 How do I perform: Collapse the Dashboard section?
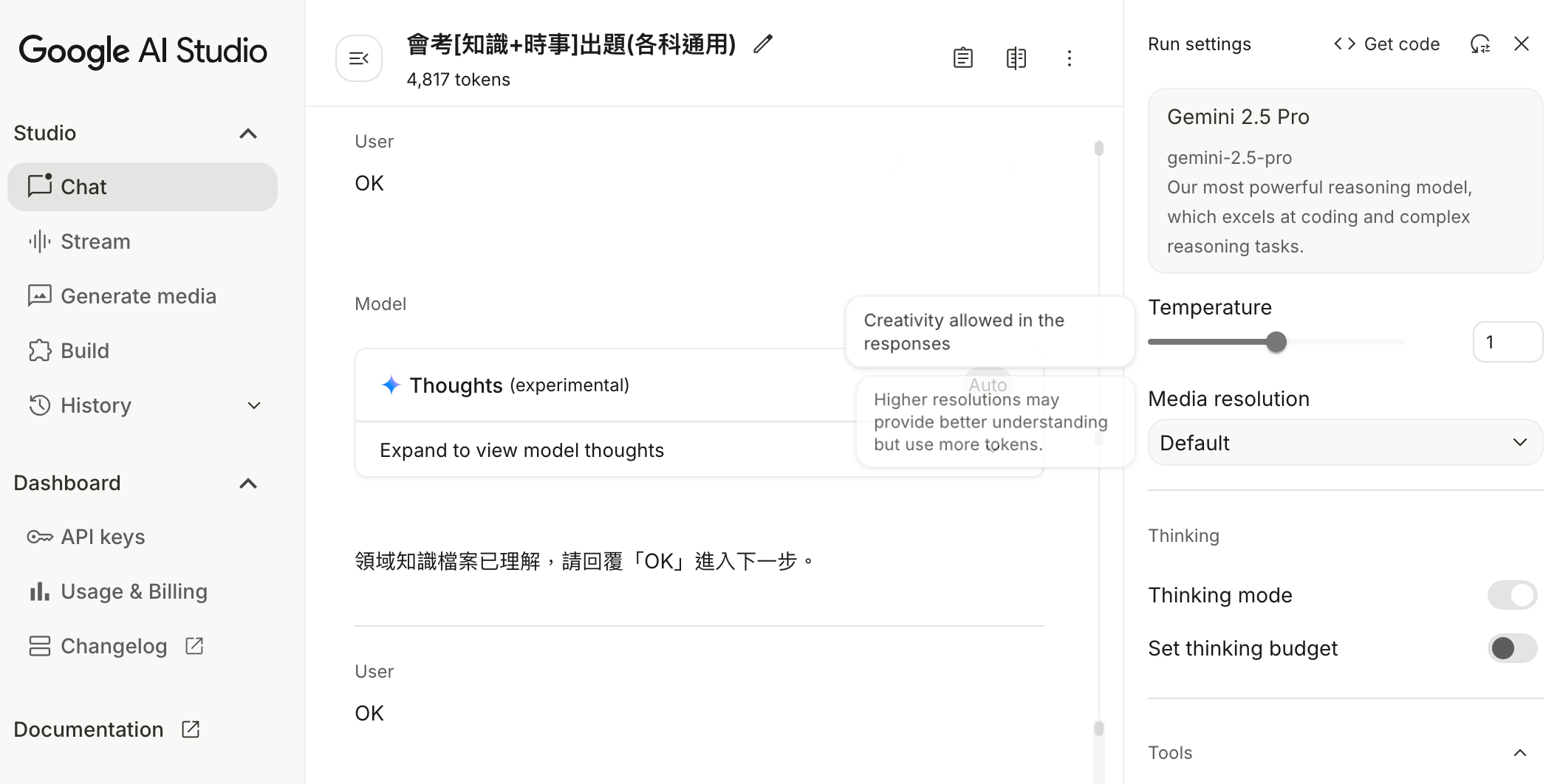coord(248,484)
